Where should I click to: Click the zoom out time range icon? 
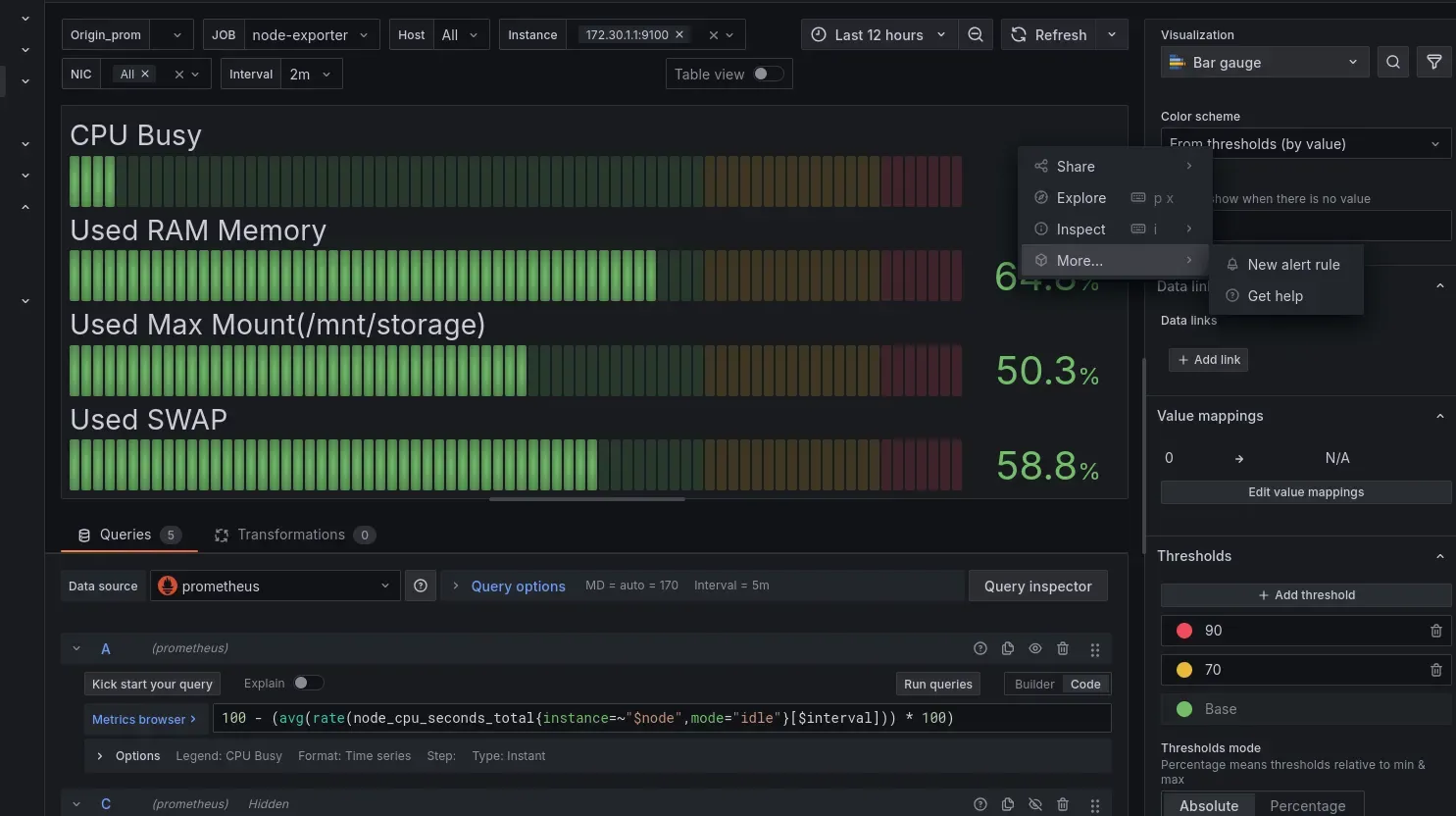(x=976, y=34)
